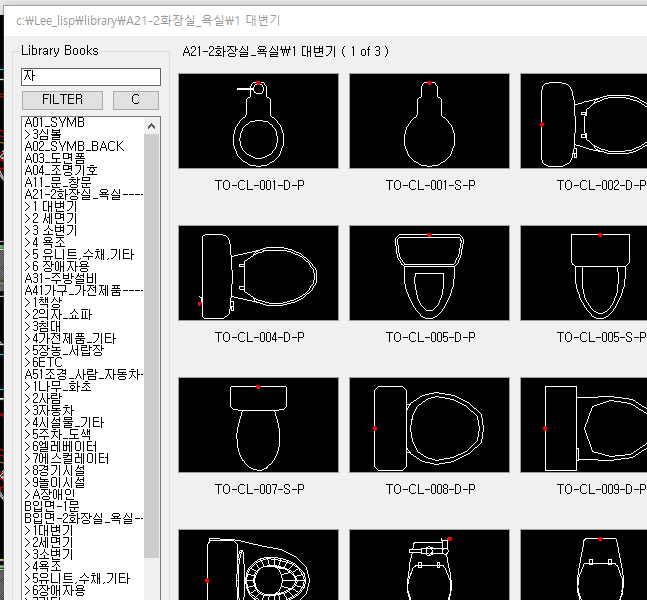Select the TO-CL-008-D-P toilet thumbnail
The width and height of the screenshot is (647, 600).
coord(429,425)
